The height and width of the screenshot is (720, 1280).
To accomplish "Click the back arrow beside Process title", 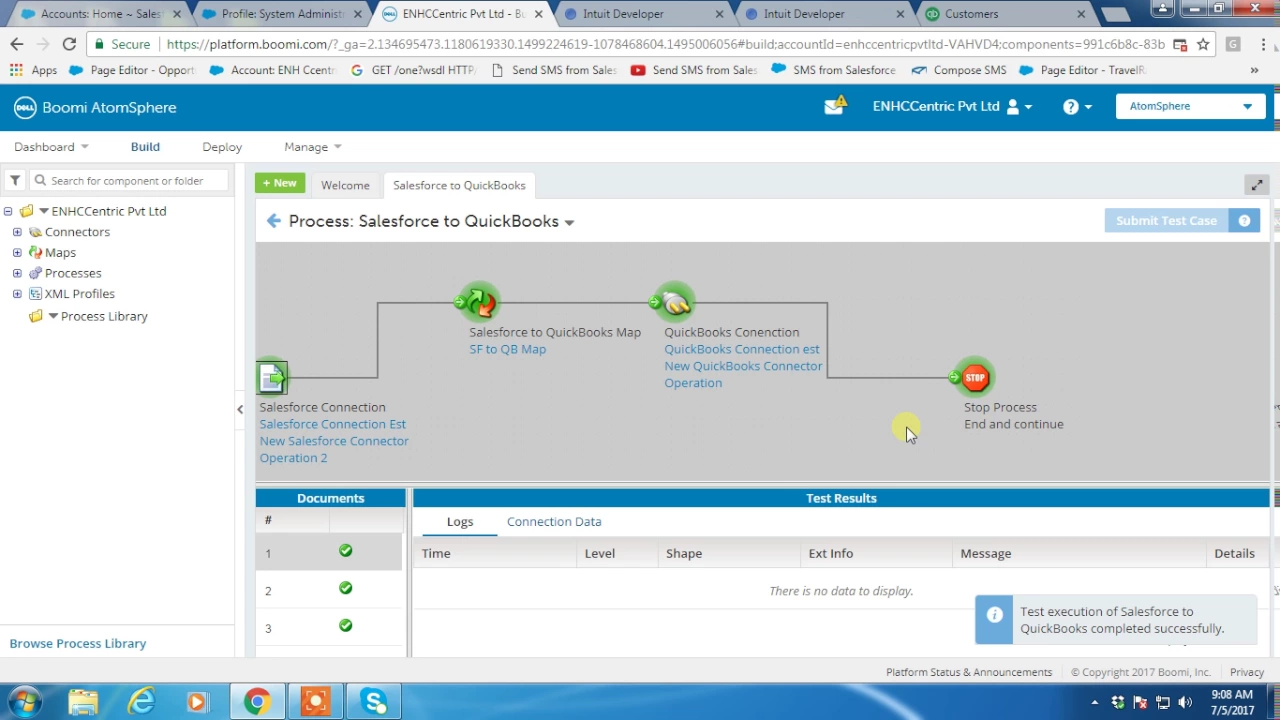I will [273, 221].
